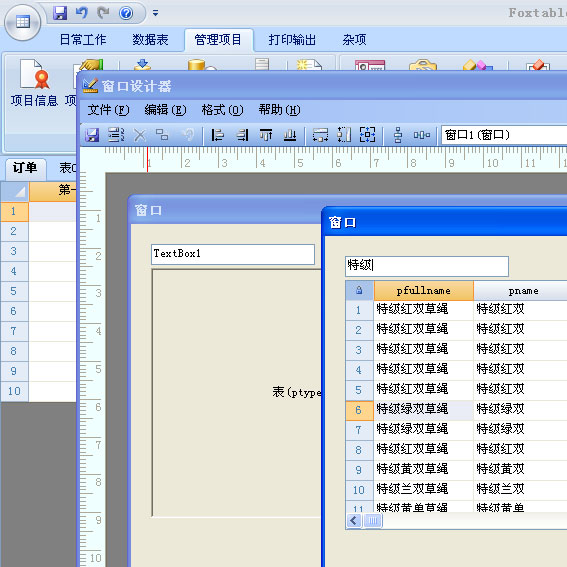Save the window design in designer toolbar
567x567 pixels.
pos(92,135)
